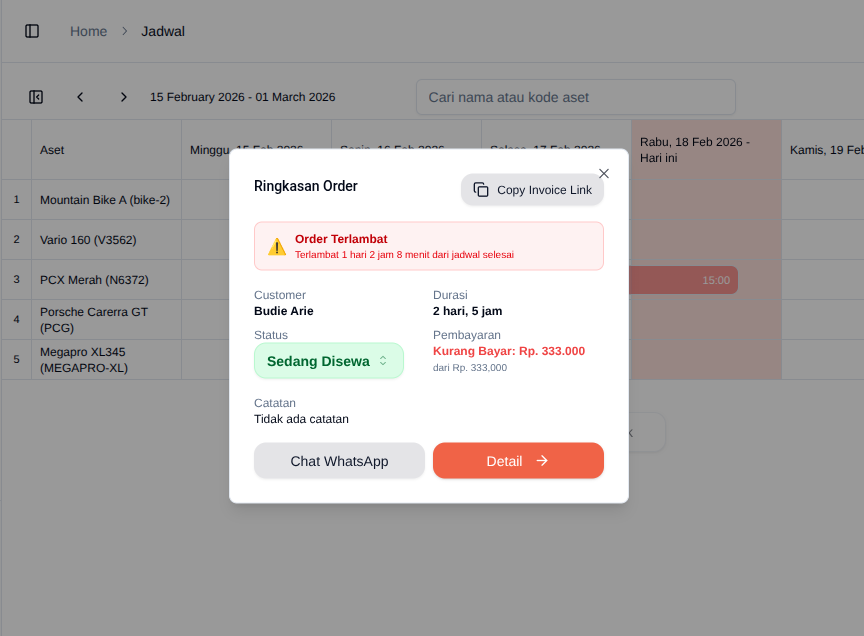The image size is (864, 636).
Task: Click the Kamis, 19 Feb column header
Action: 826,150
